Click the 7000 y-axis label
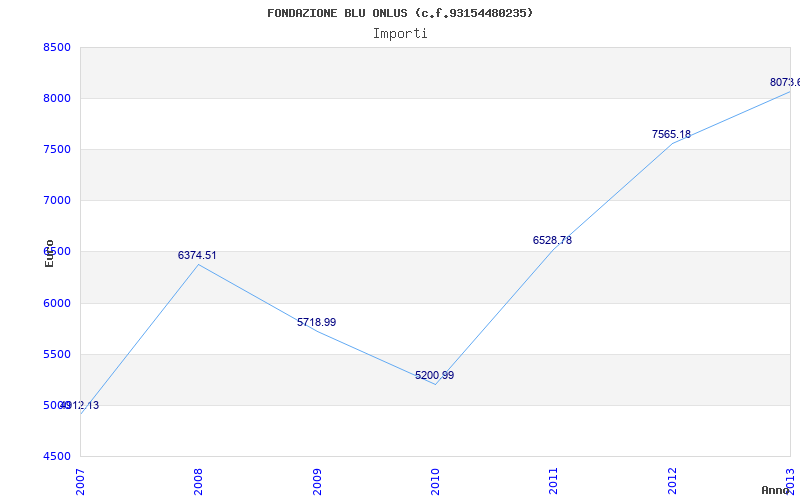Image resolution: width=800 pixels, height=500 pixels. click(x=57, y=201)
